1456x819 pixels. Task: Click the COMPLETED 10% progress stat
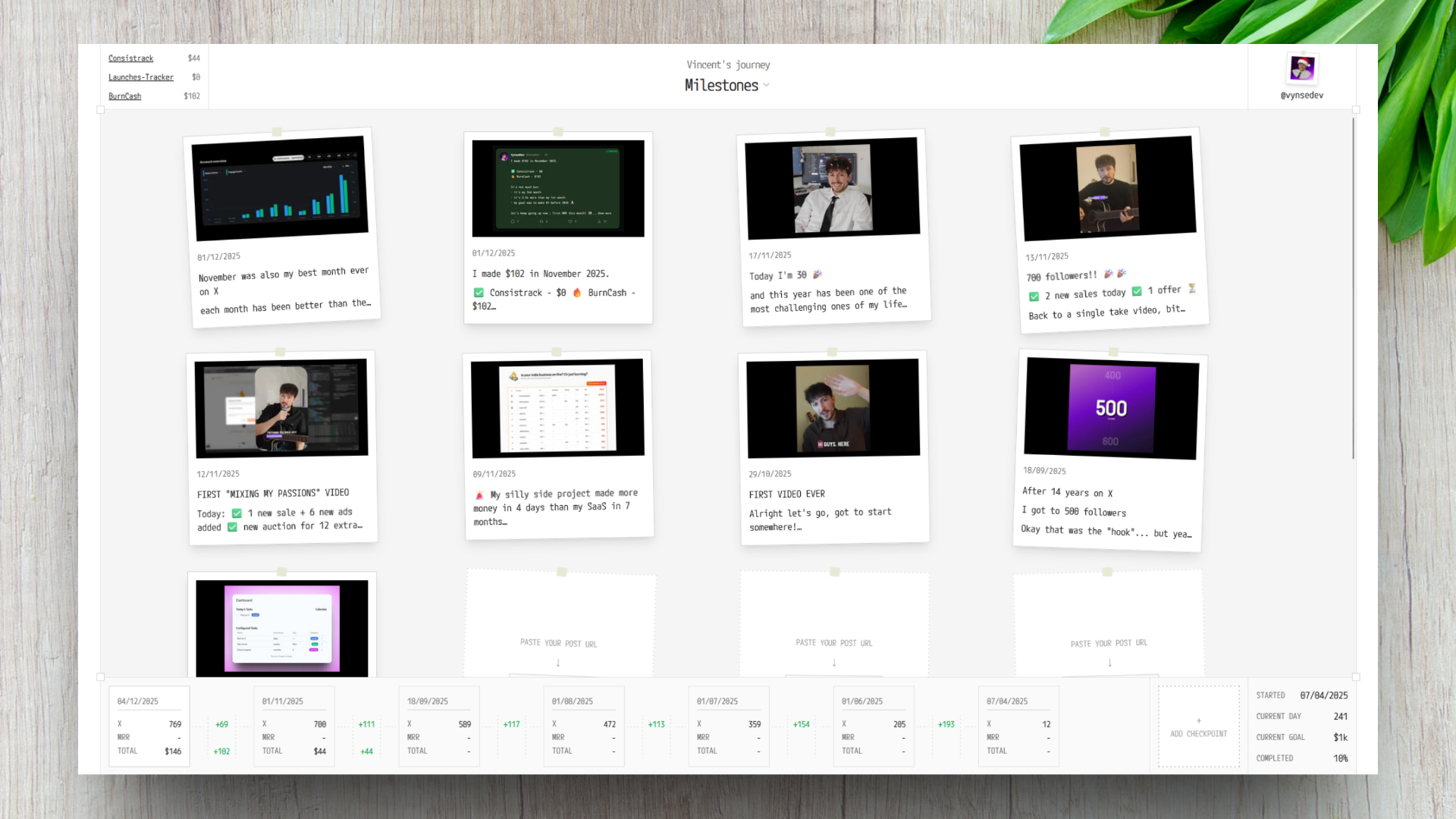pyautogui.click(x=1301, y=758)
